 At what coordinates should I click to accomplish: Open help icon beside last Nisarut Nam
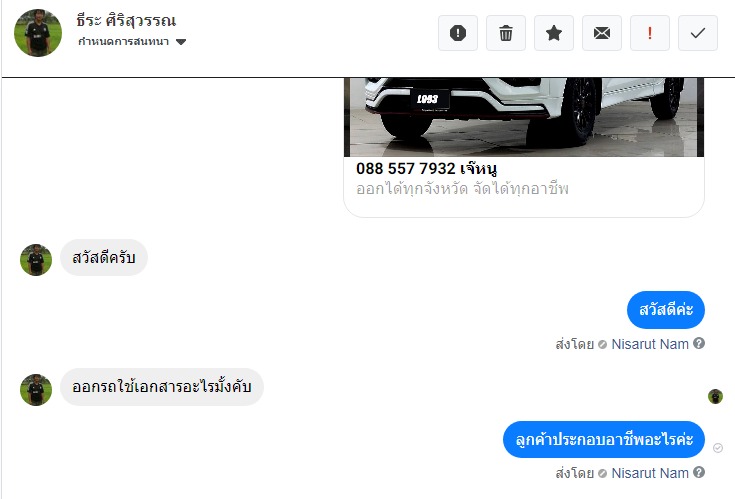[x=699, y=472]
